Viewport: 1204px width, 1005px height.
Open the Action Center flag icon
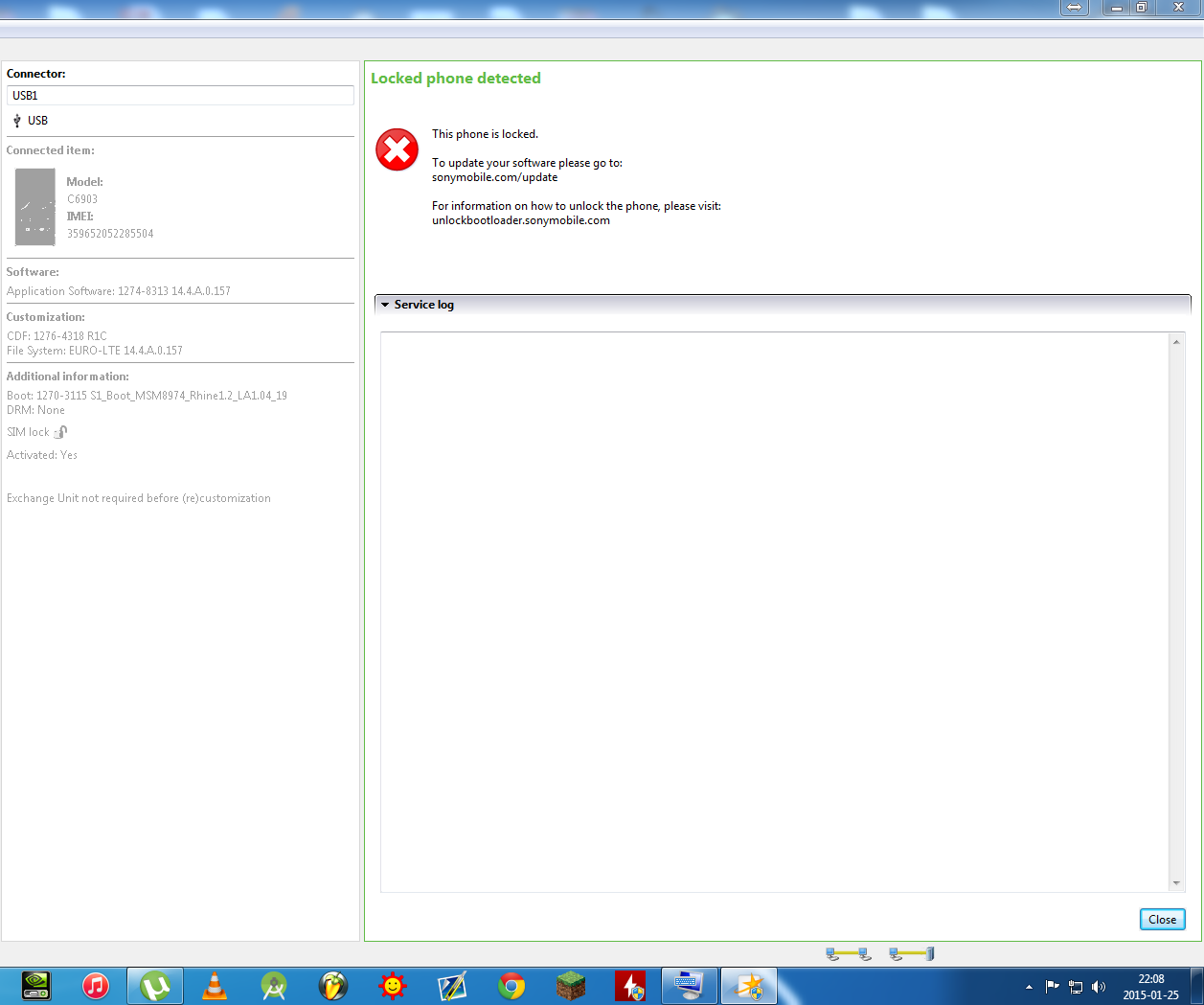coord(1052,986)
